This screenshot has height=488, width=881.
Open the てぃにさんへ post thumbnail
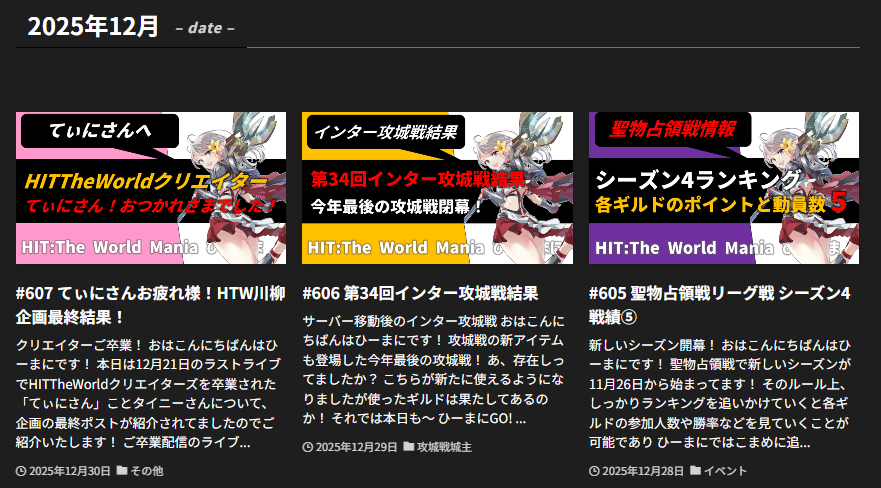pyautogui.click(x=151, y=188)
